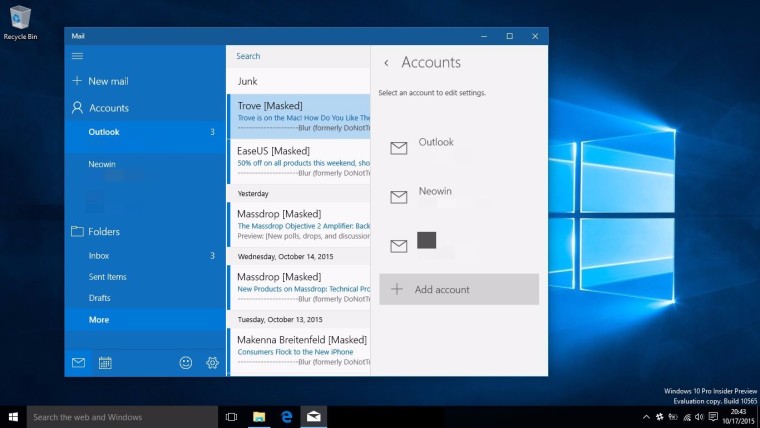The image size is (760, 428).
Task: Click Search the web and Windows box
Action: pos(122,417)
